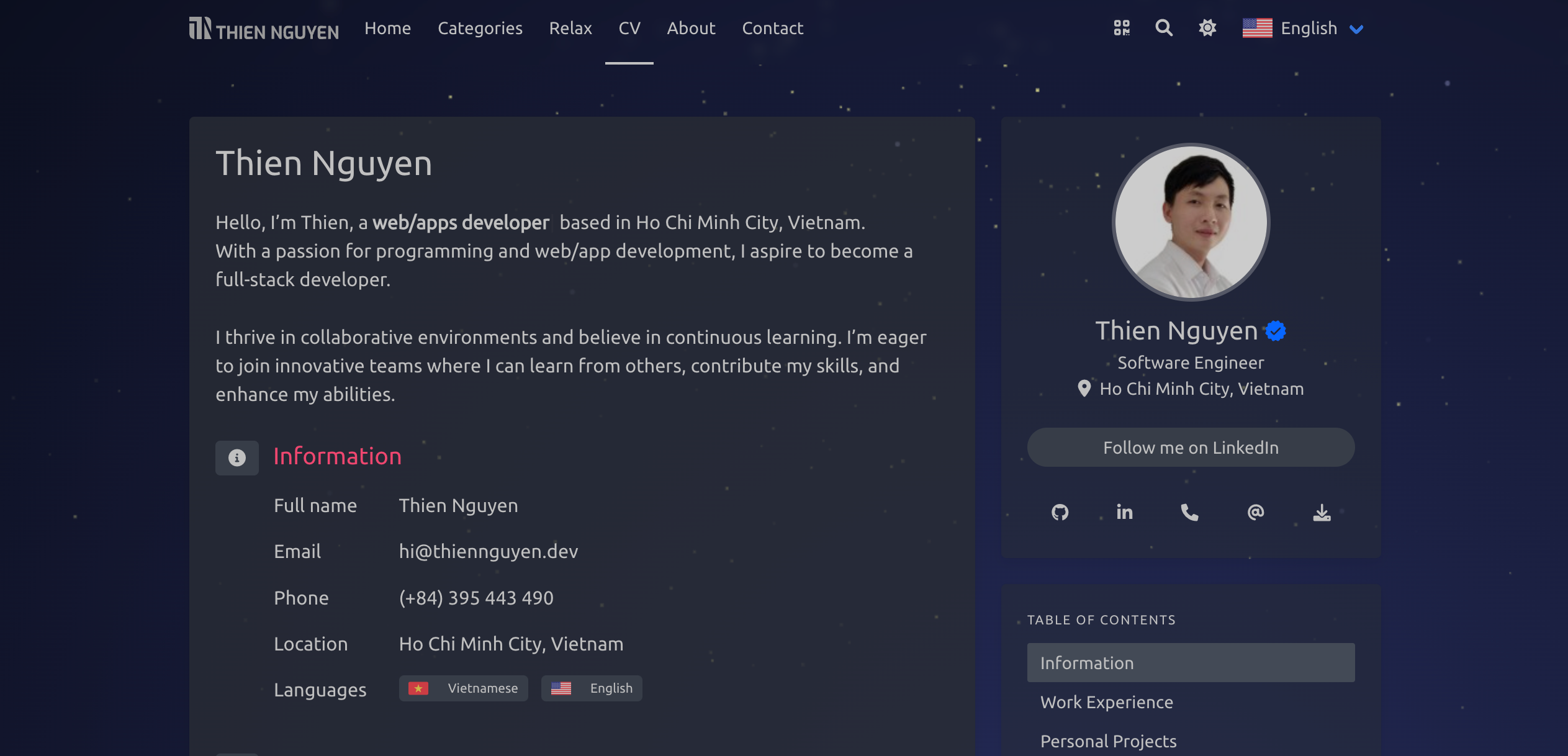This screenshot has height=756, width=1568.
Task: Click the Thien Nguyen site logo
Action: (264, 29)
